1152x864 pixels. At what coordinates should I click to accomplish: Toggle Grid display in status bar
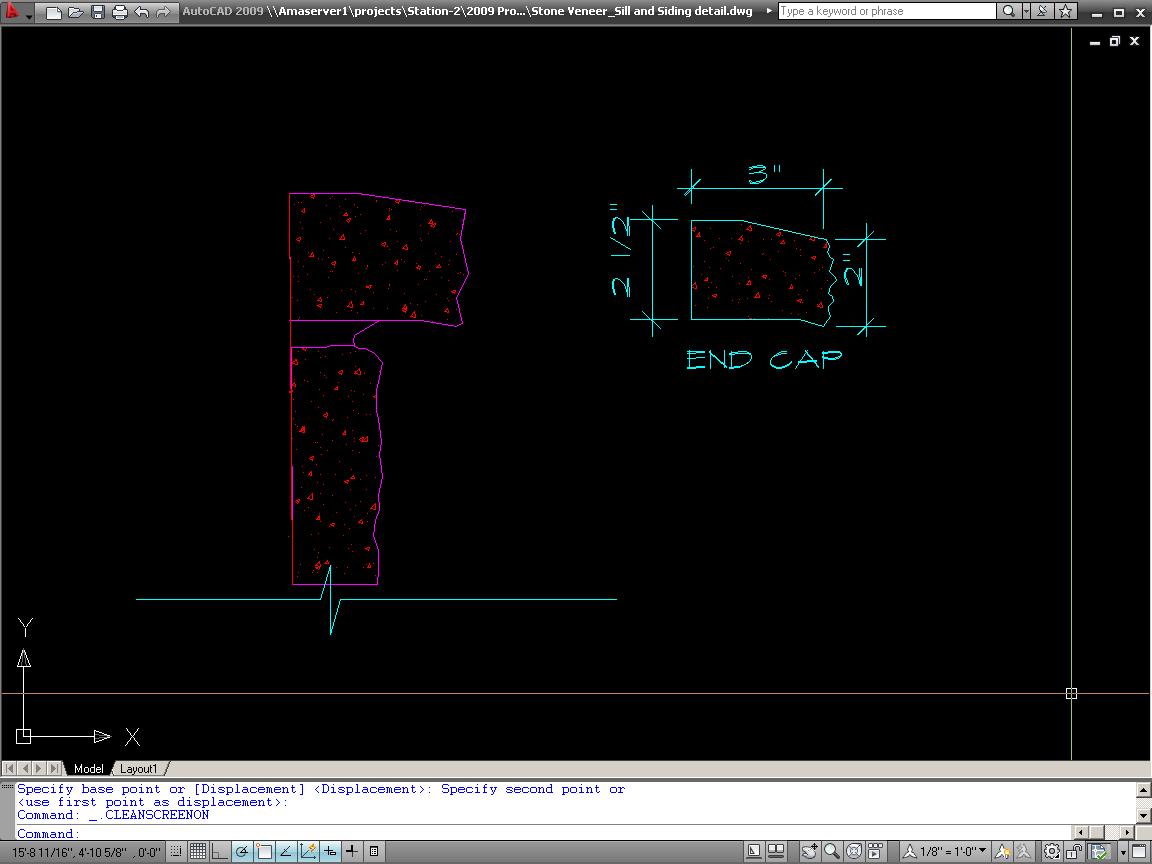point(198,852)
